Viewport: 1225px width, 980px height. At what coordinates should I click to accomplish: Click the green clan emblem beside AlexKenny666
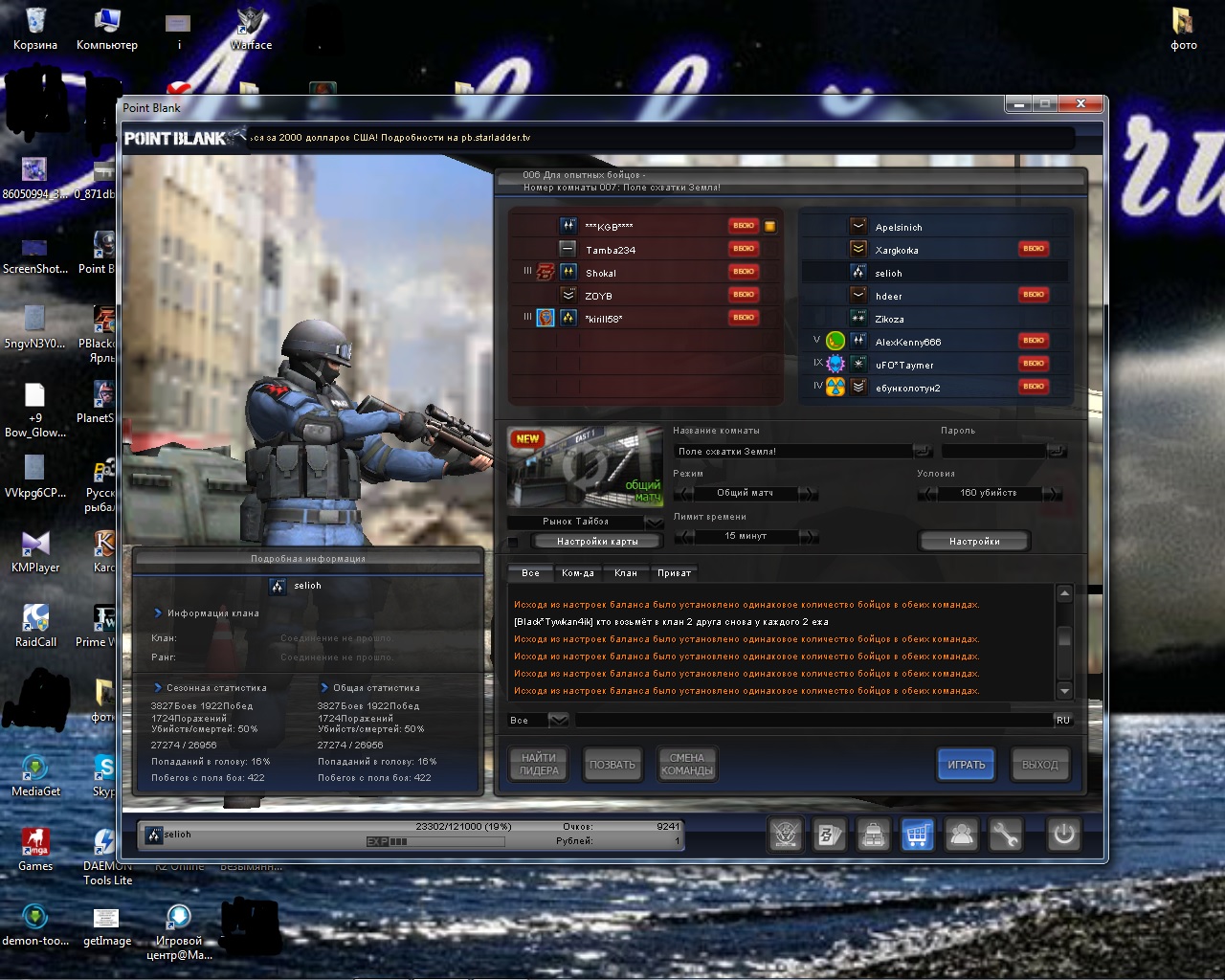pyautogui.click(x=835, y=341)
